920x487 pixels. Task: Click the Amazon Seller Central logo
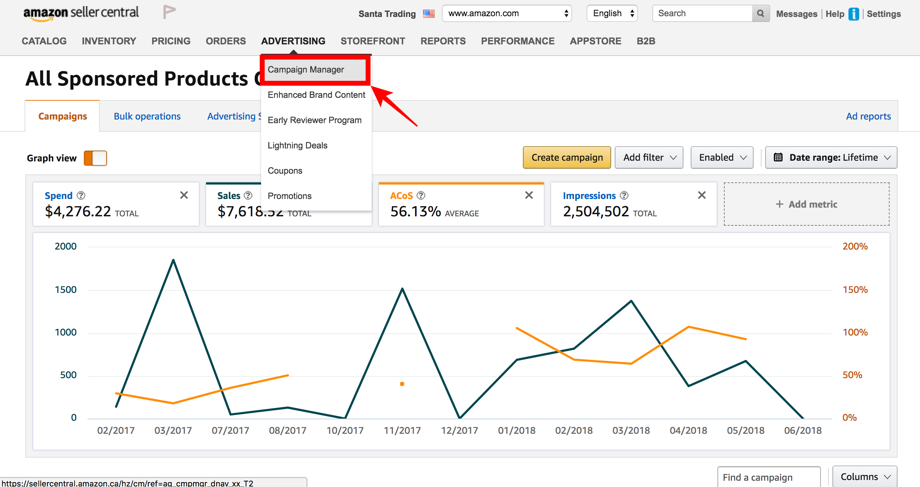click(x=81, y=13)
